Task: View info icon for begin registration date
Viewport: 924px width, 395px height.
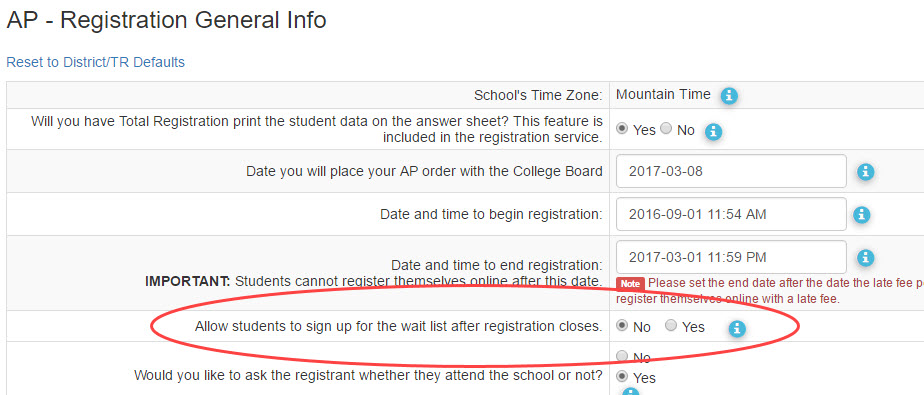Action: click(862, 215)
